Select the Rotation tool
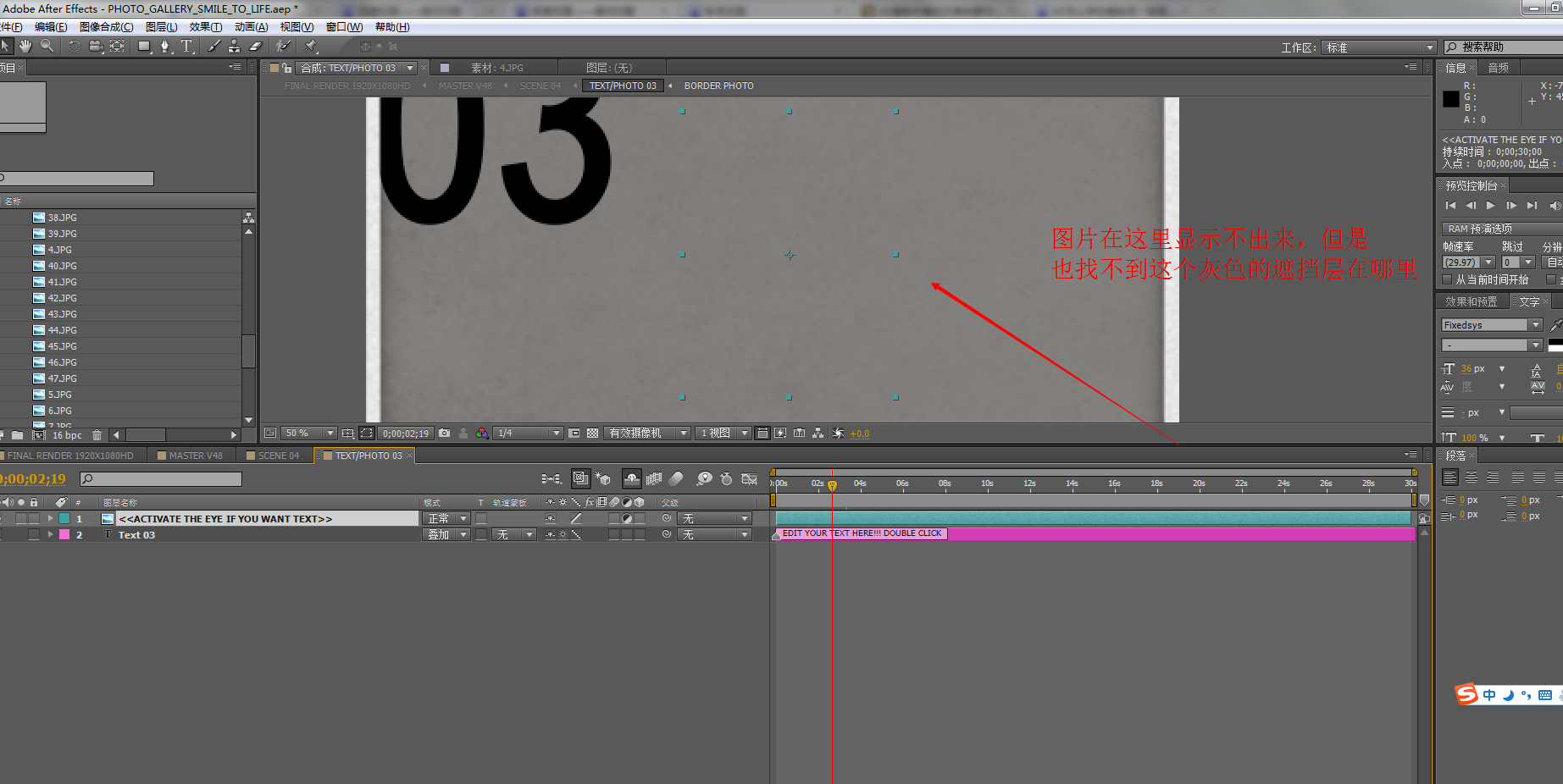This screenshot has width=1563, height=784. click(x=75, y=46)
